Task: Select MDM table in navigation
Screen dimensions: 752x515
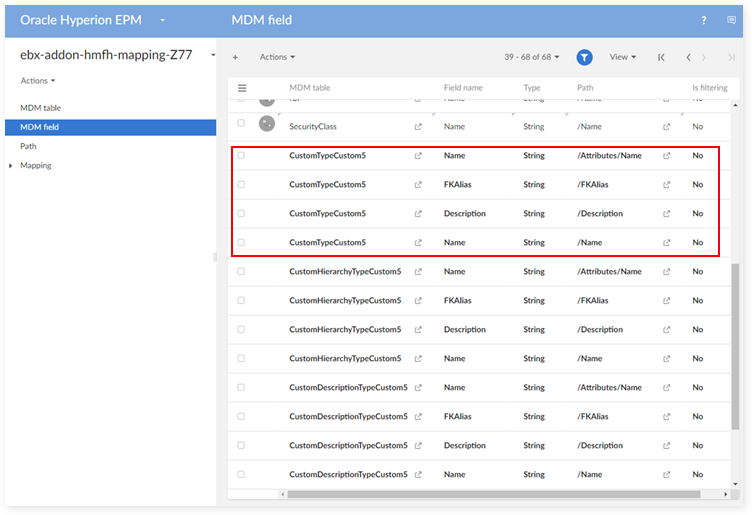Action: pos(40,108)
